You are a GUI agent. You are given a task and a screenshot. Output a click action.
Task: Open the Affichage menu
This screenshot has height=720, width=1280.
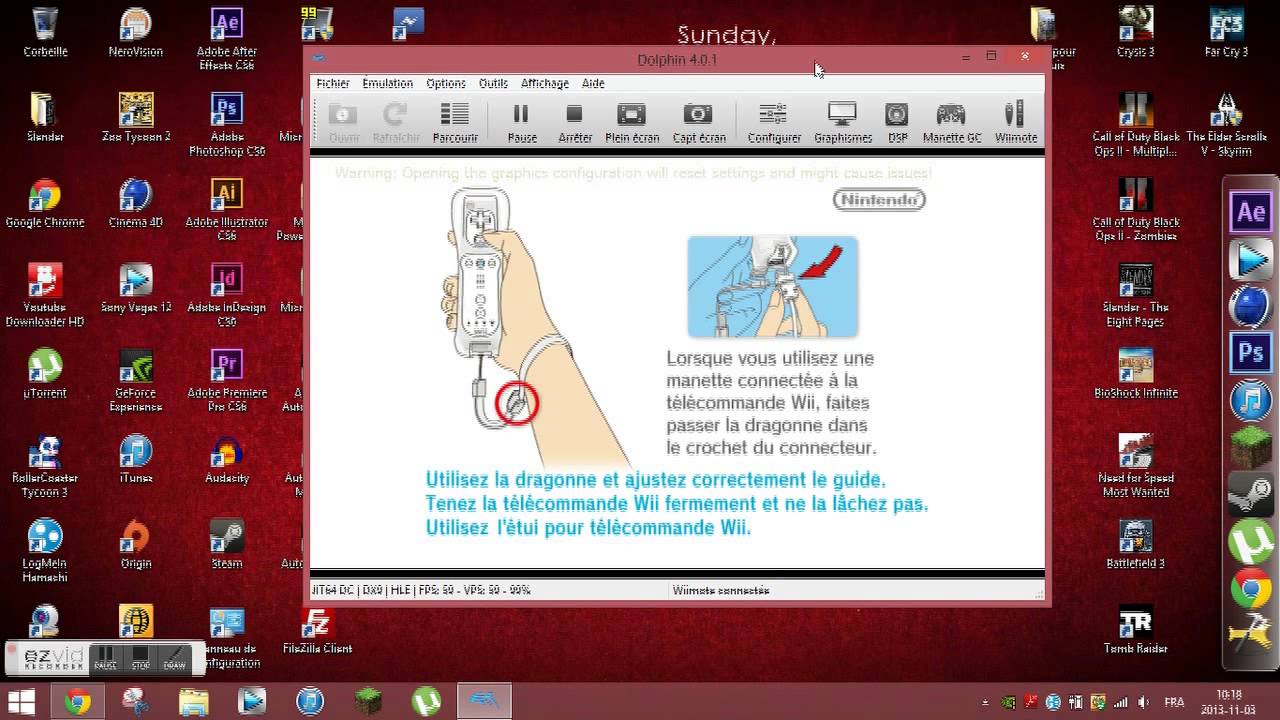point(545,83)
